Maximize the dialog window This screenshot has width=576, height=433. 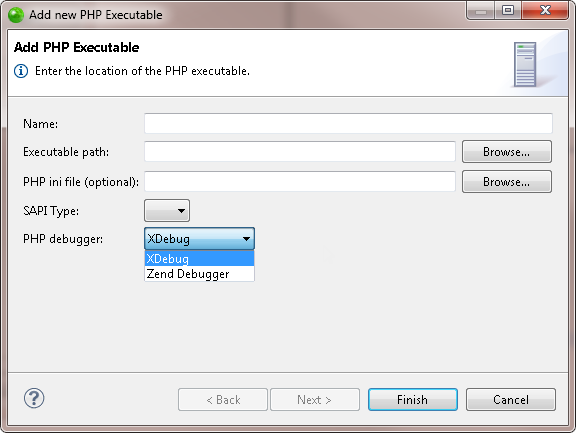tap(508, 10)
